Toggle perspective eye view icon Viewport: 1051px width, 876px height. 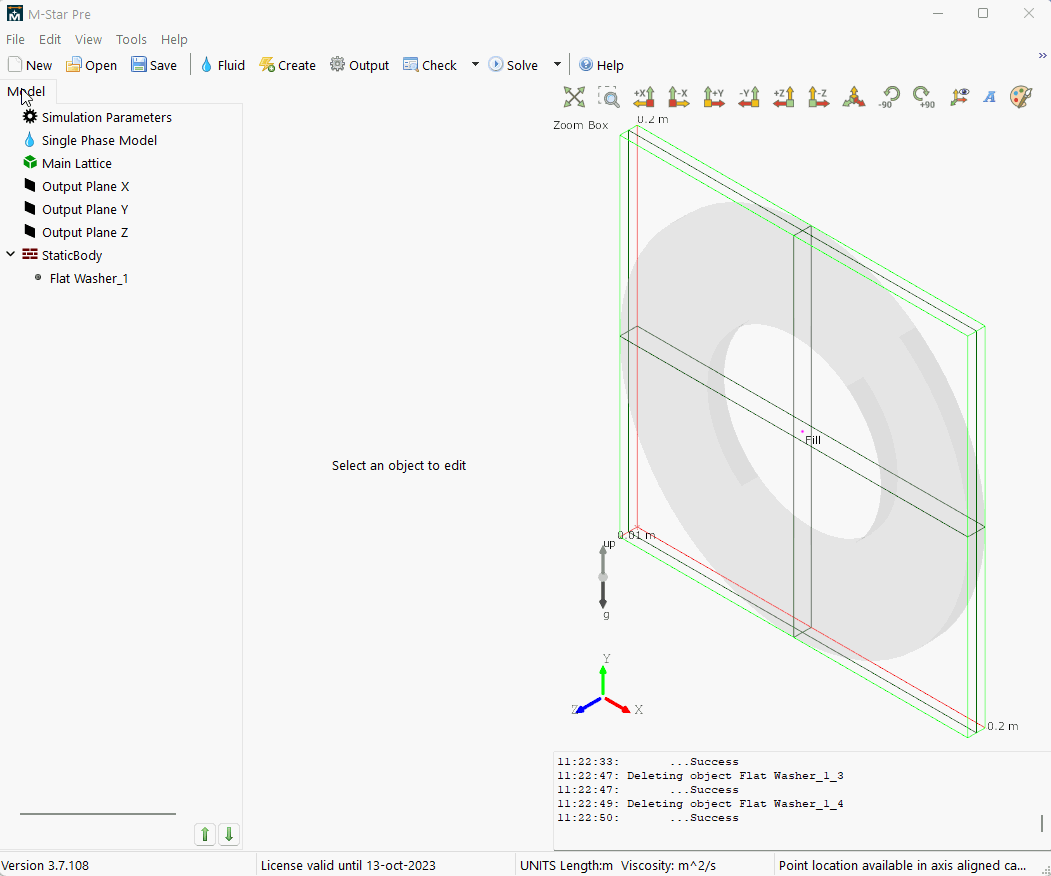click(959, 96)
